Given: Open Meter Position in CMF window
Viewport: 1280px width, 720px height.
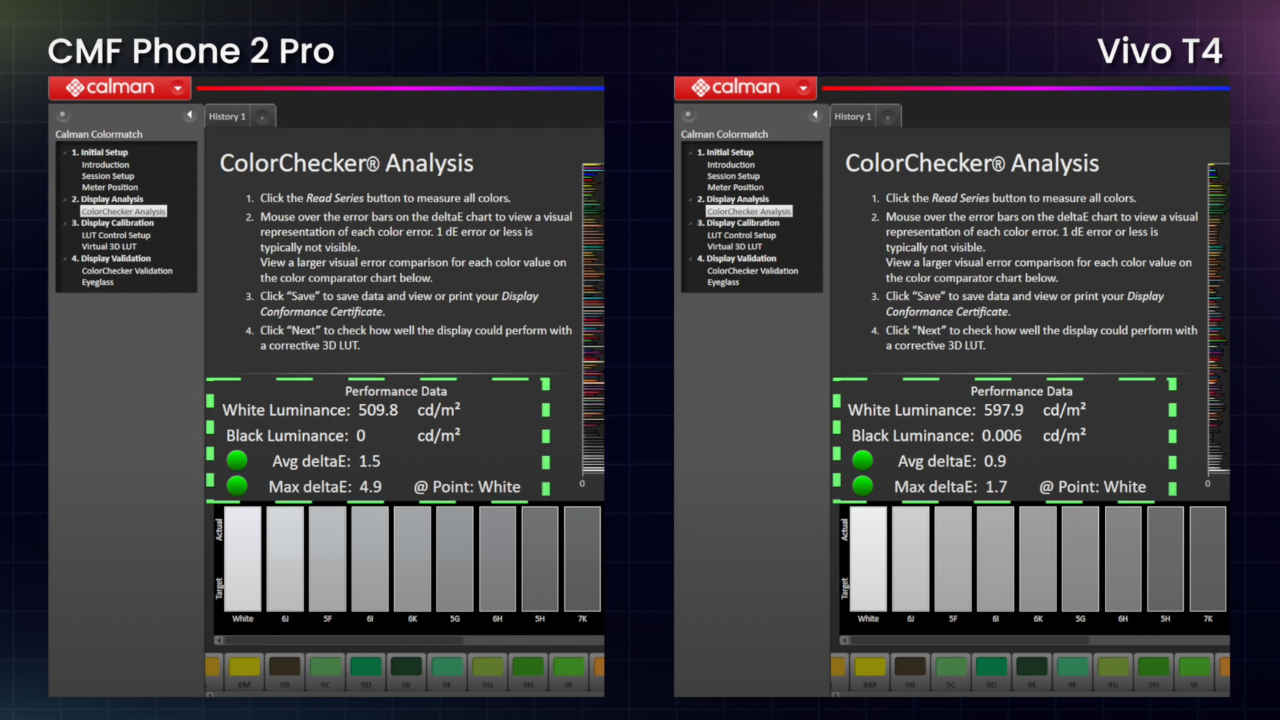Looking at the screenshot, I should point(110,187).
